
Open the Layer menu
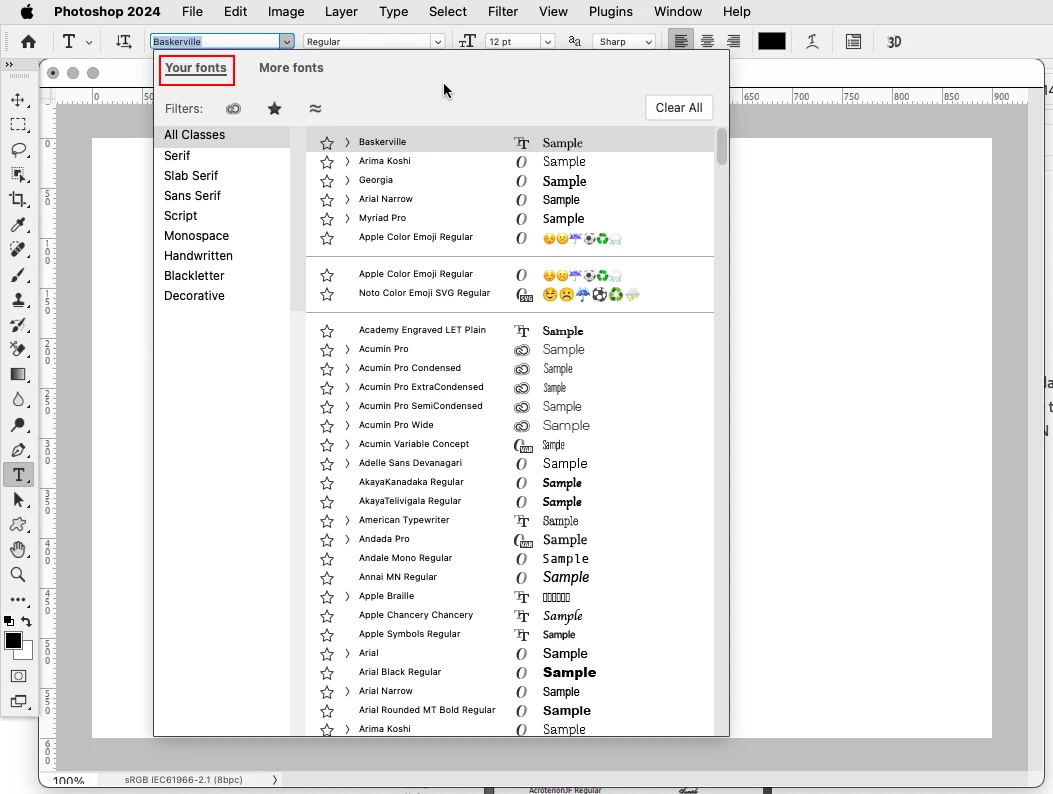click(341, 11)
